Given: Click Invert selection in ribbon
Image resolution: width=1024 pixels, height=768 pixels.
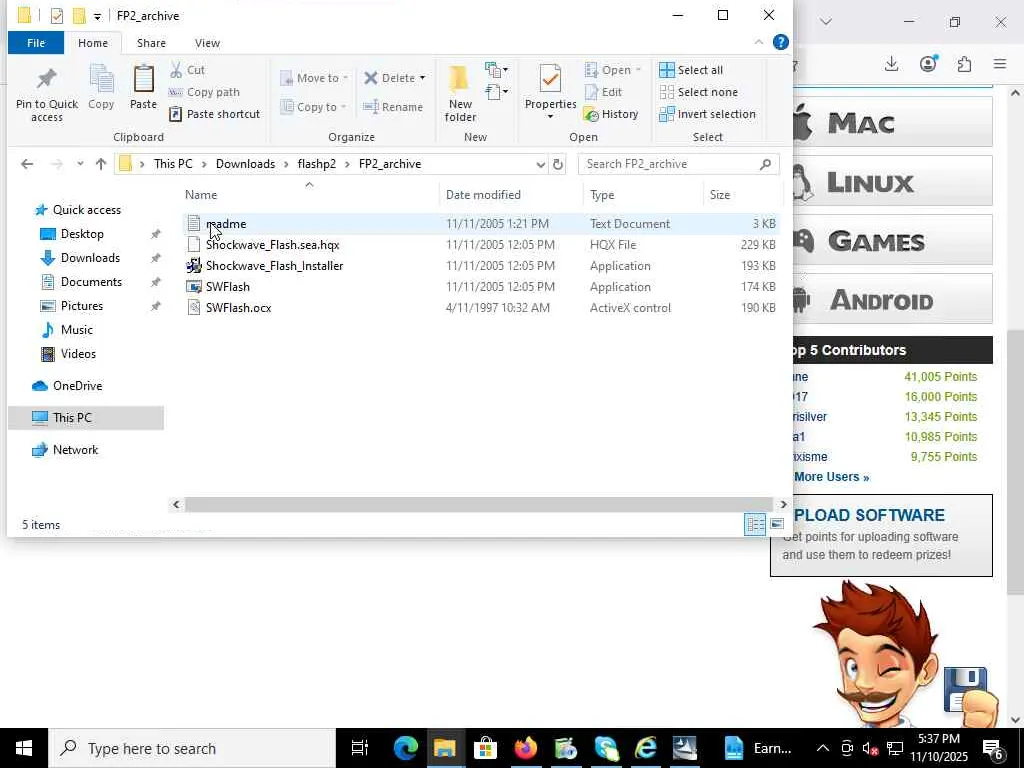Looking at the screenshot, I should [707, 114].
